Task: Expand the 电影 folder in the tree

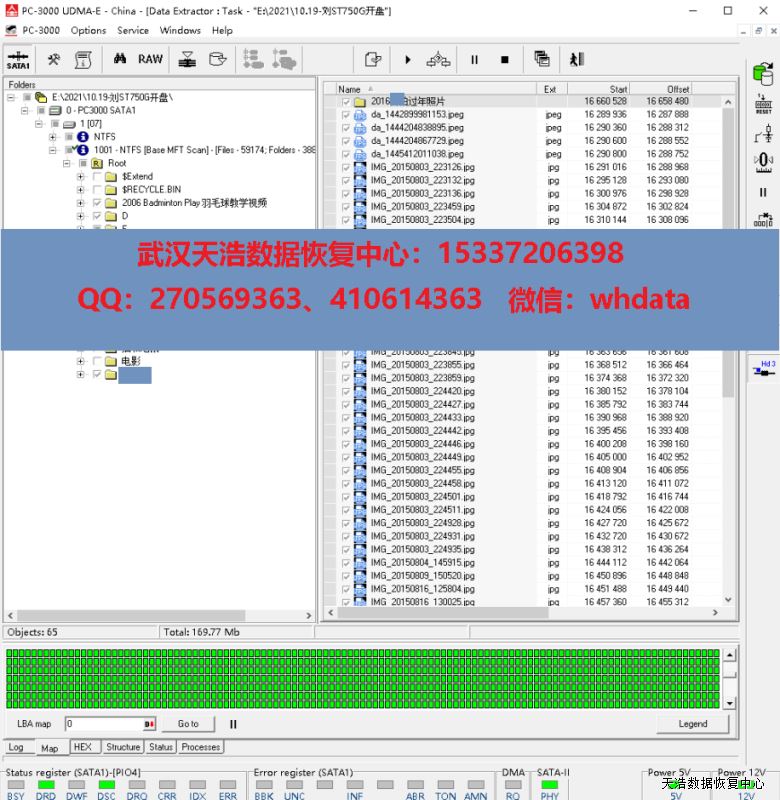Action: click(81, 361)
